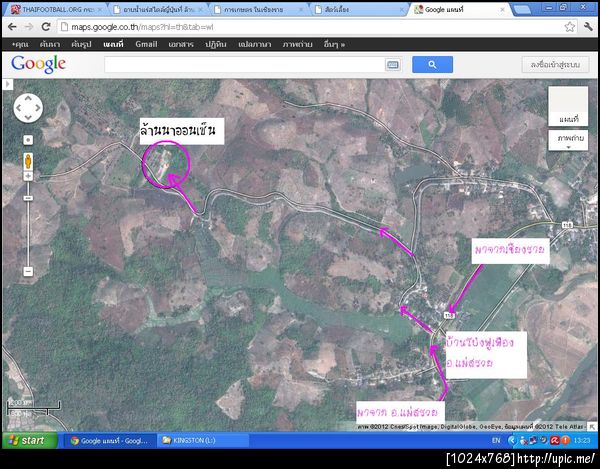Bookmark page with the star icon
This screenshot has height=469, width=600.
point(569,27)
